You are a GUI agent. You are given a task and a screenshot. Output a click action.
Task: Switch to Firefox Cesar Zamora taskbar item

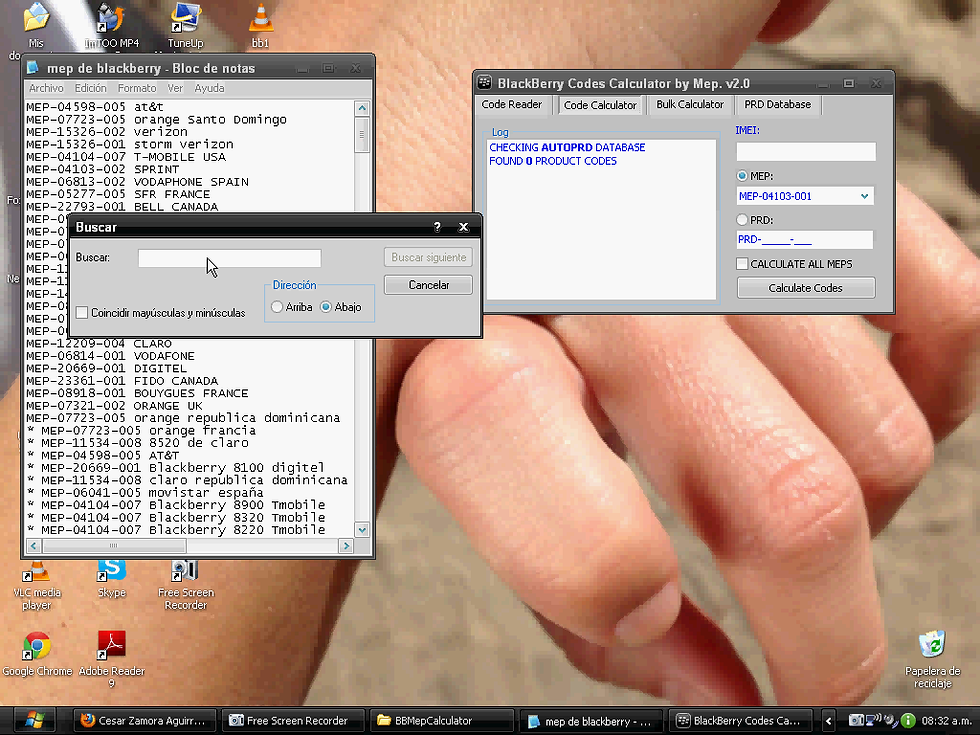click(144, 721)
